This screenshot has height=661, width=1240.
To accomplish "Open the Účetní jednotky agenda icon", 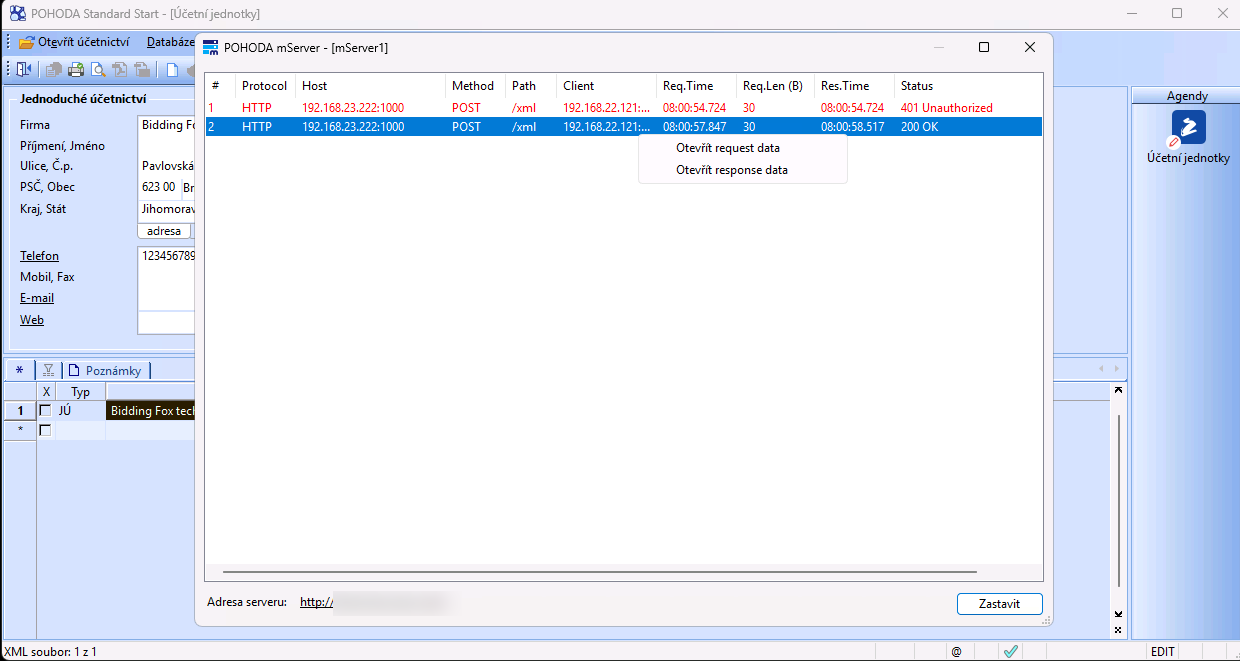I will [x=1188, y=128].
